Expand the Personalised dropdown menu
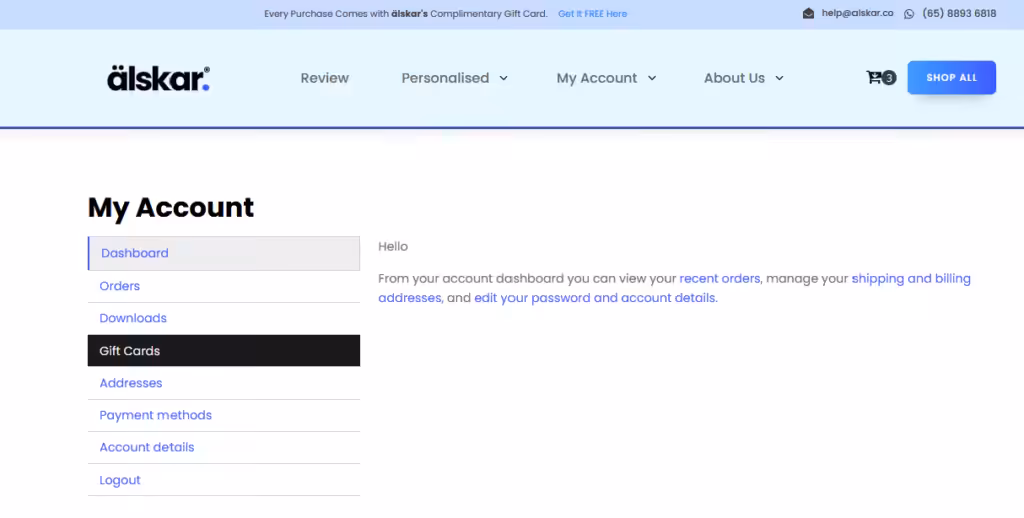This screenshot has height=518, width=1024. (x=455, y=78)
